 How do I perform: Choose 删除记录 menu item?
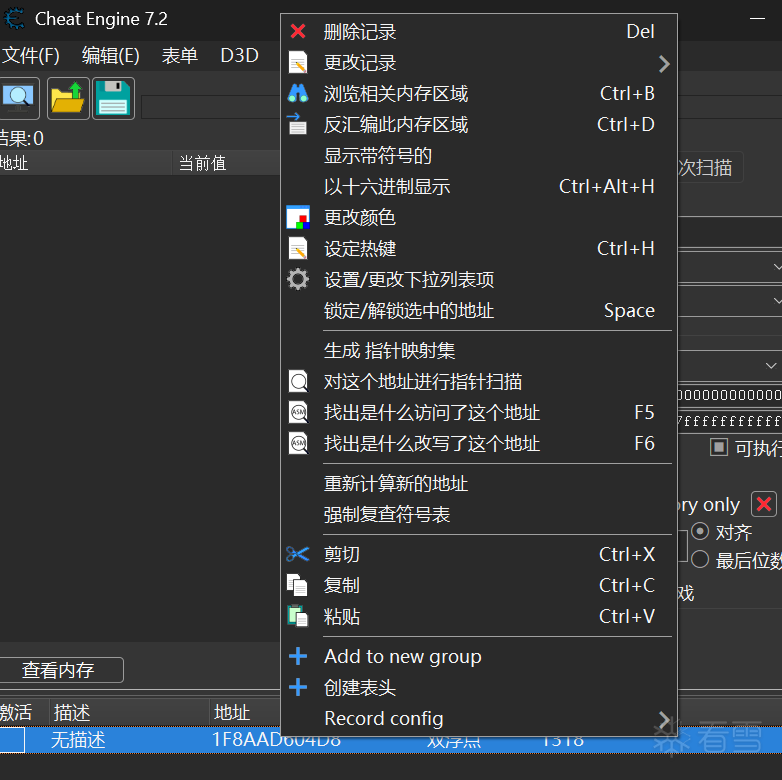(x=479, y=32)
